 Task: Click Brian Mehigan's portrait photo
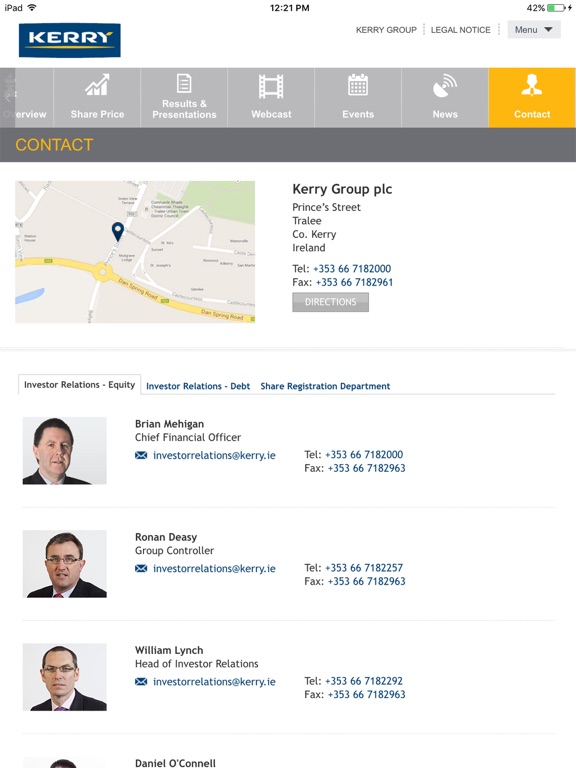click(65, 451)
